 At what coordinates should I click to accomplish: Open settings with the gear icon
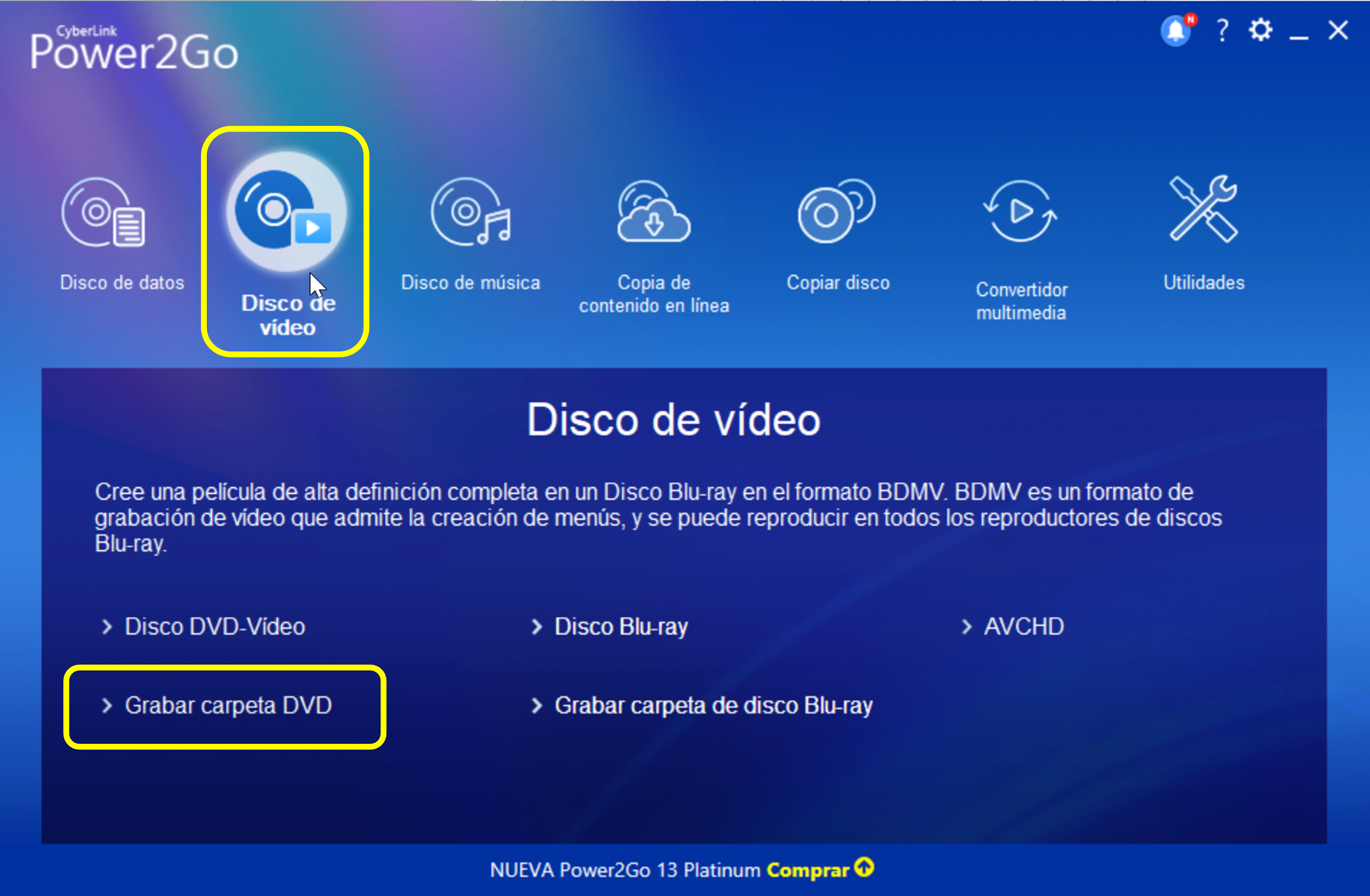[1261, 30]
